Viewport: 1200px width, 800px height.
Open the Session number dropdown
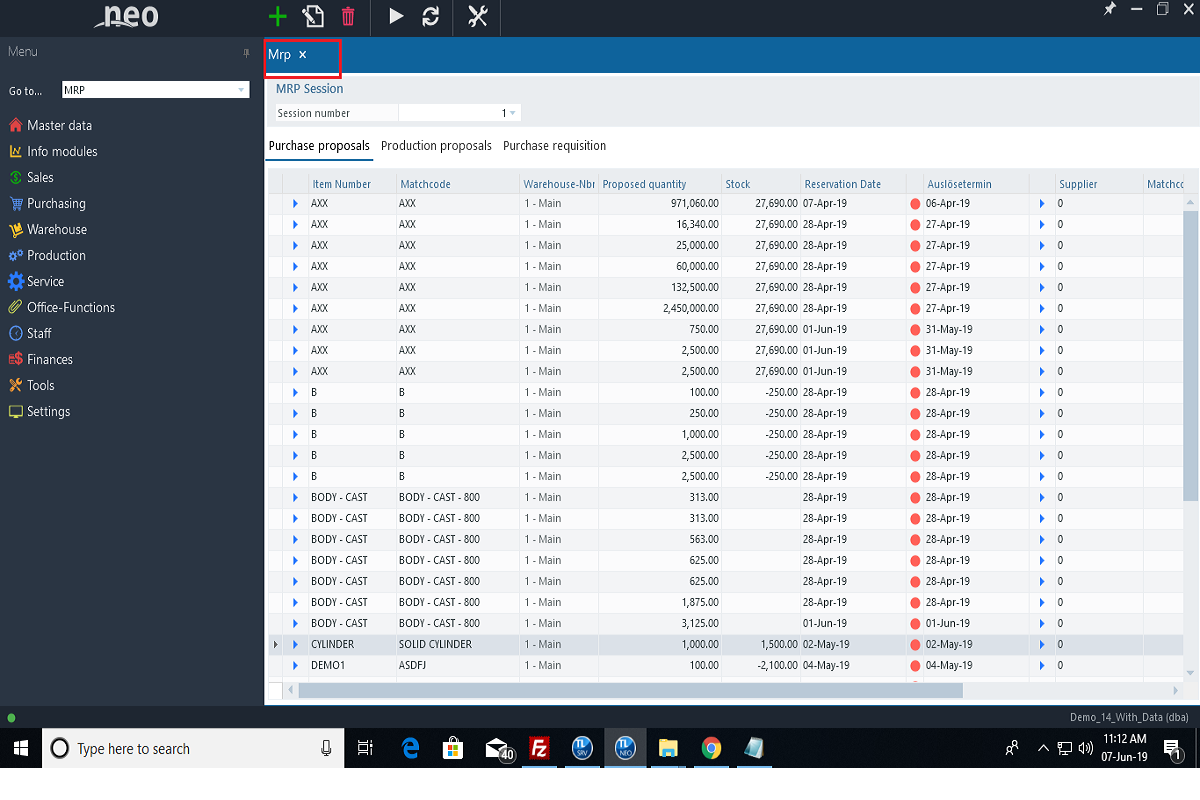[x=513, y=114]
